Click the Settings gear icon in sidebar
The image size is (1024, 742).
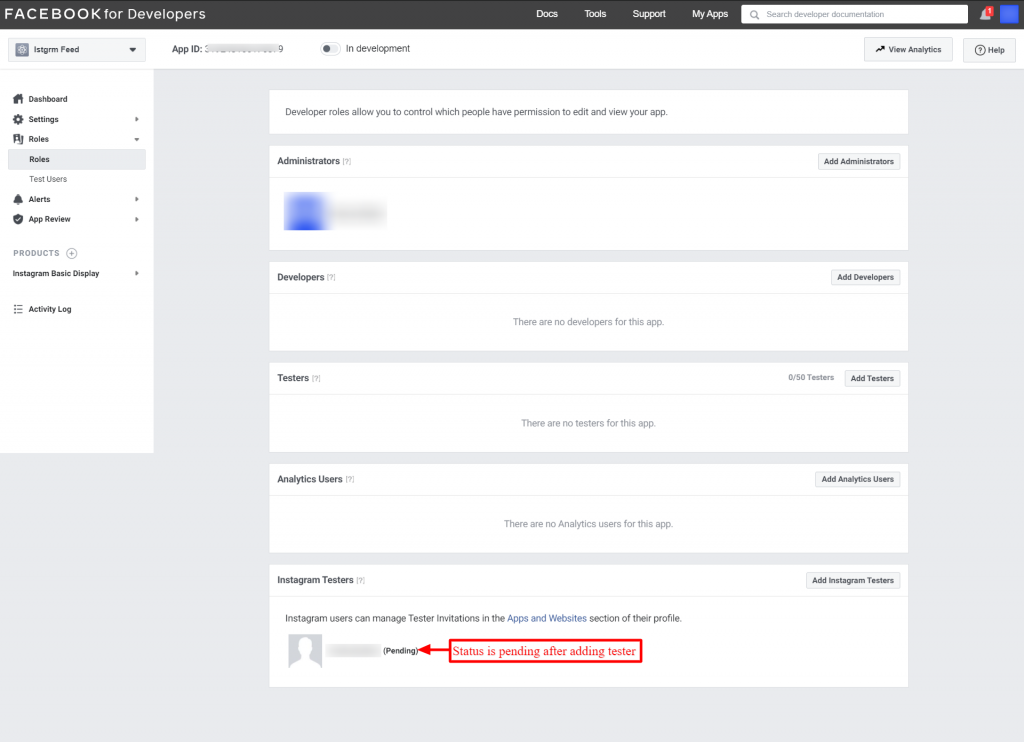18,120
